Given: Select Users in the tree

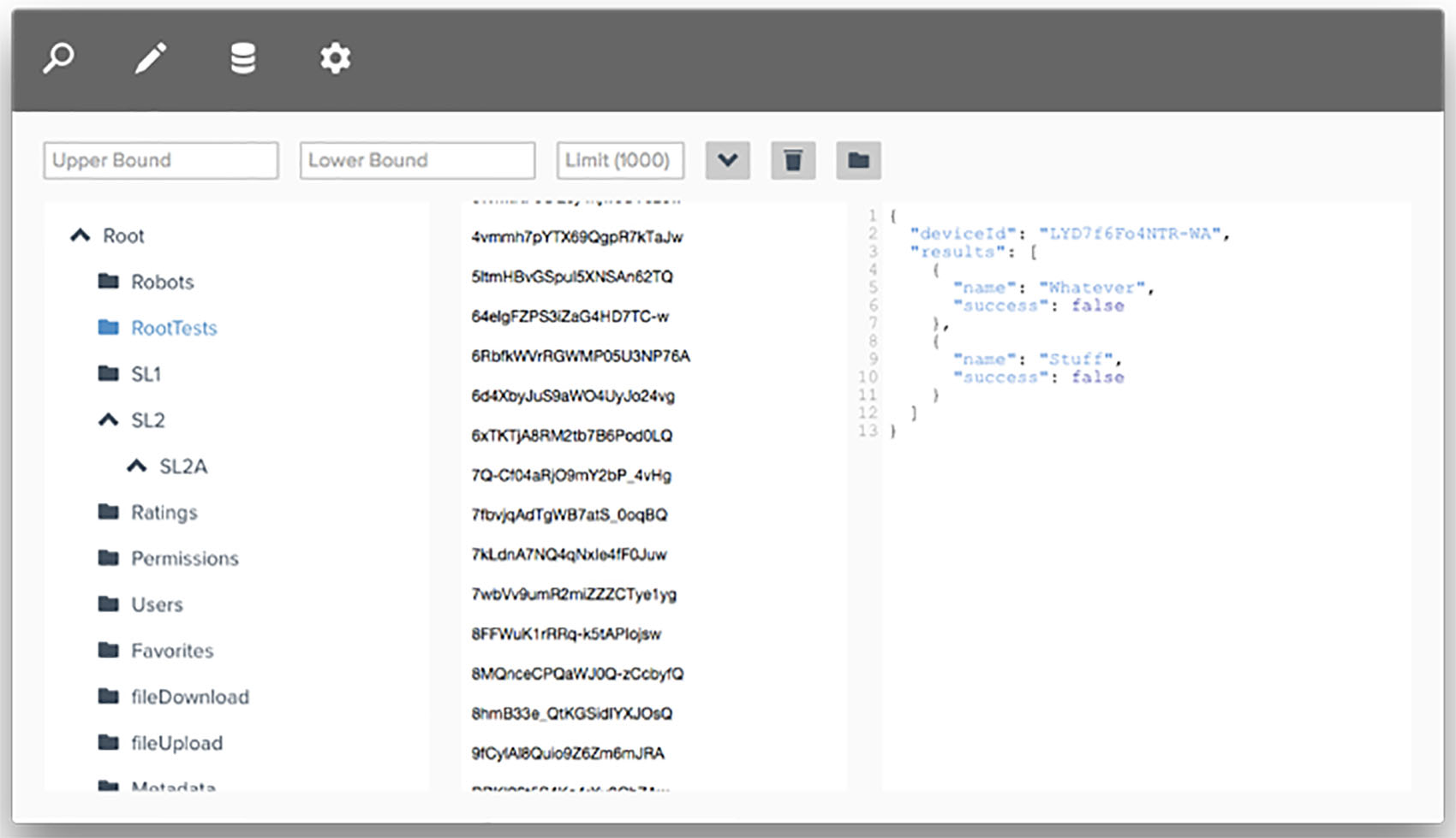Looking at the screenshot, I should 157,605.
